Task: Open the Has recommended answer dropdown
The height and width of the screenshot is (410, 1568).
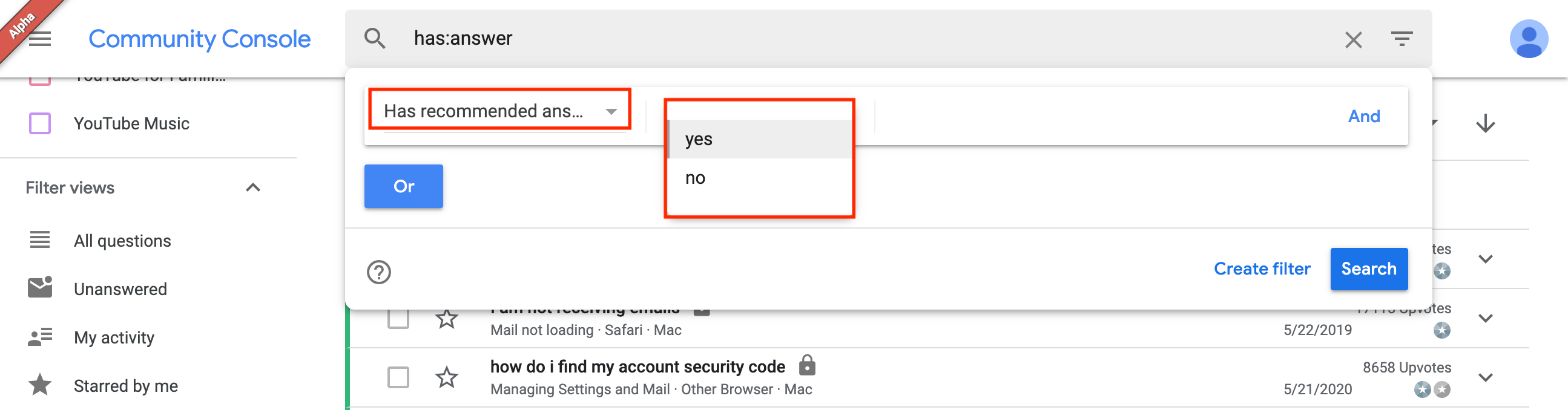Action: [499, 111]
